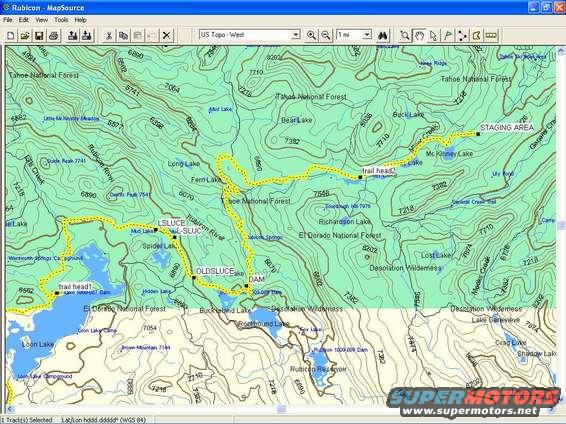Print the map with printer icon
Image resolution: width=566 pixels, height=424 pixels.
53,35
